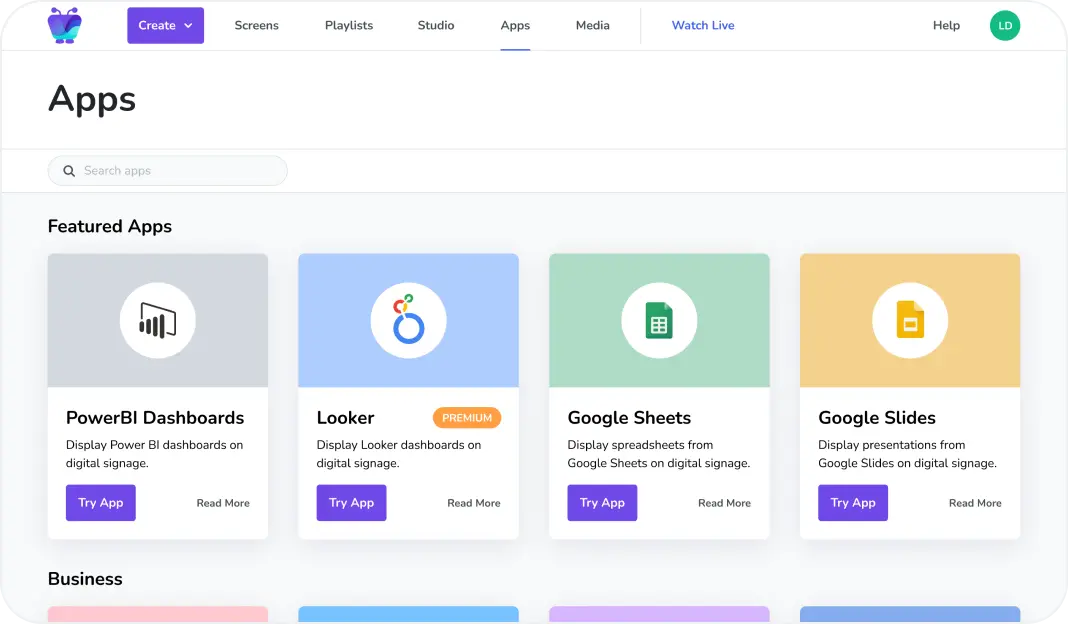Select the Apps tab
1068x624 pixels.
(515, 25)
